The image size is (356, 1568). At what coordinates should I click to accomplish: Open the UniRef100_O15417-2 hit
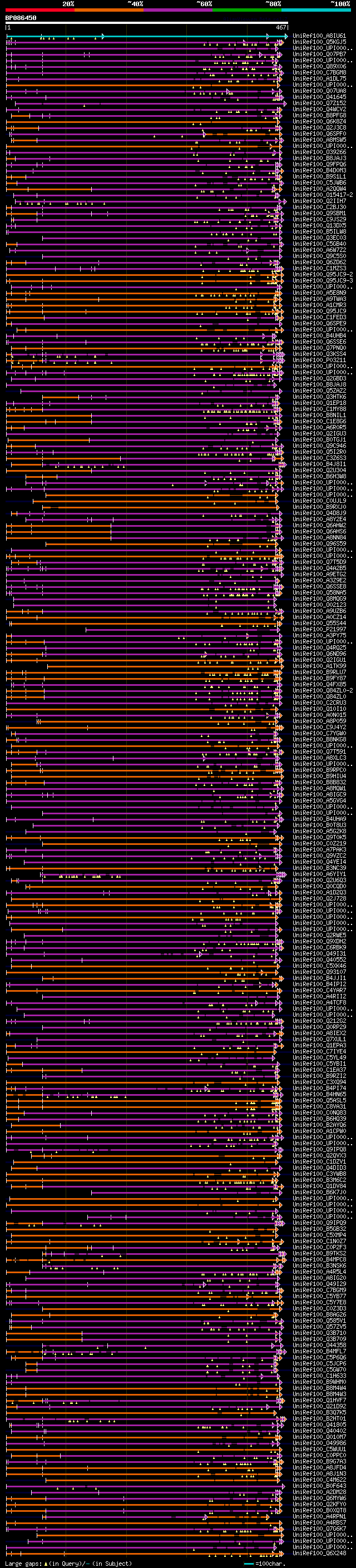coord(323,195)
